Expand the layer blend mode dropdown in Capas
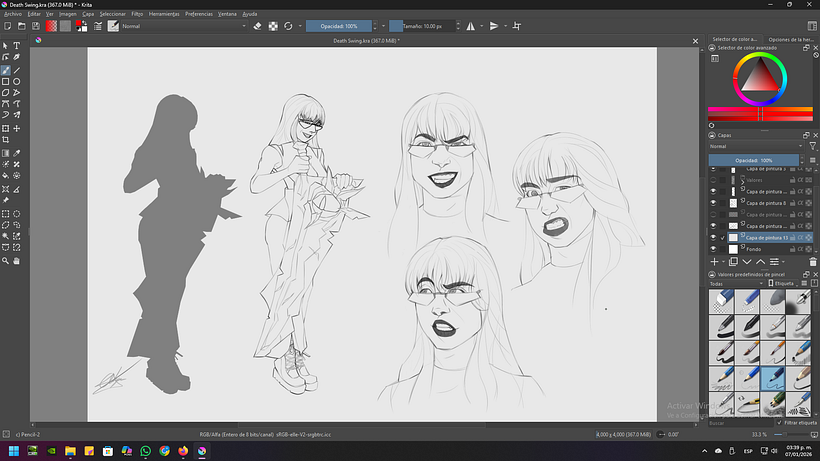This screenshot has width=820, height=461. coord(753,146)
